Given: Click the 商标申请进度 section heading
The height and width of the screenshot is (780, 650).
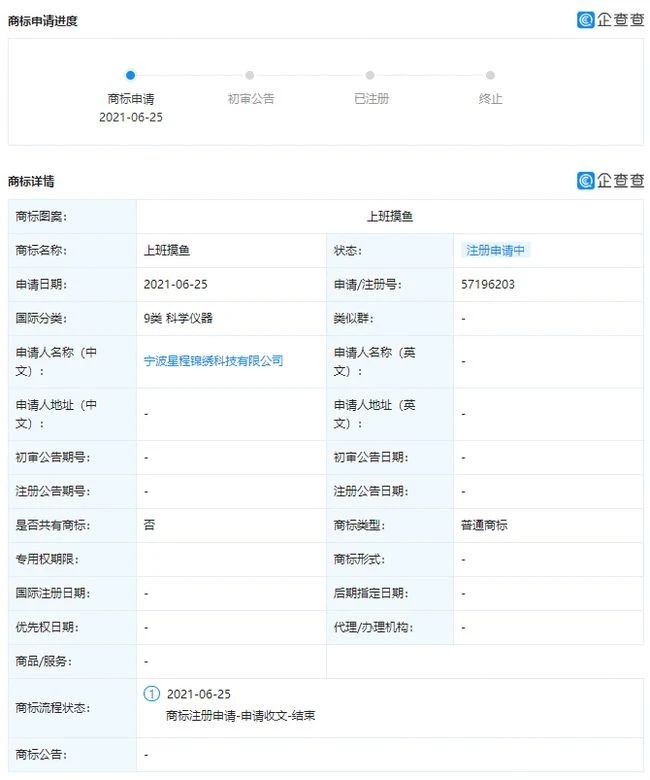Looking at the screenshot, I should 43,21.
